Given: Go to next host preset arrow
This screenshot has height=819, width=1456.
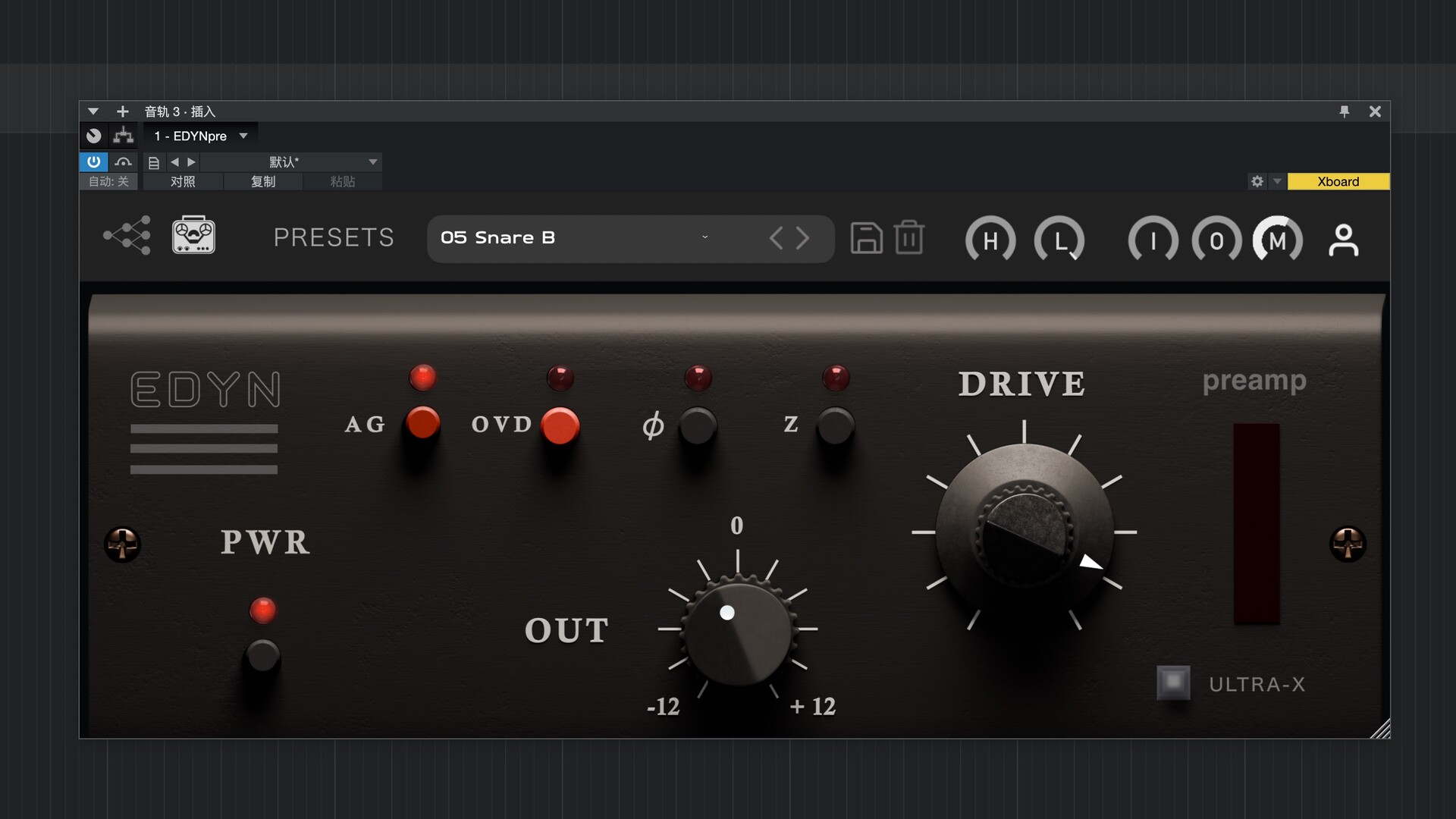Looking at the screenshot, I should [x=192, y=162].
